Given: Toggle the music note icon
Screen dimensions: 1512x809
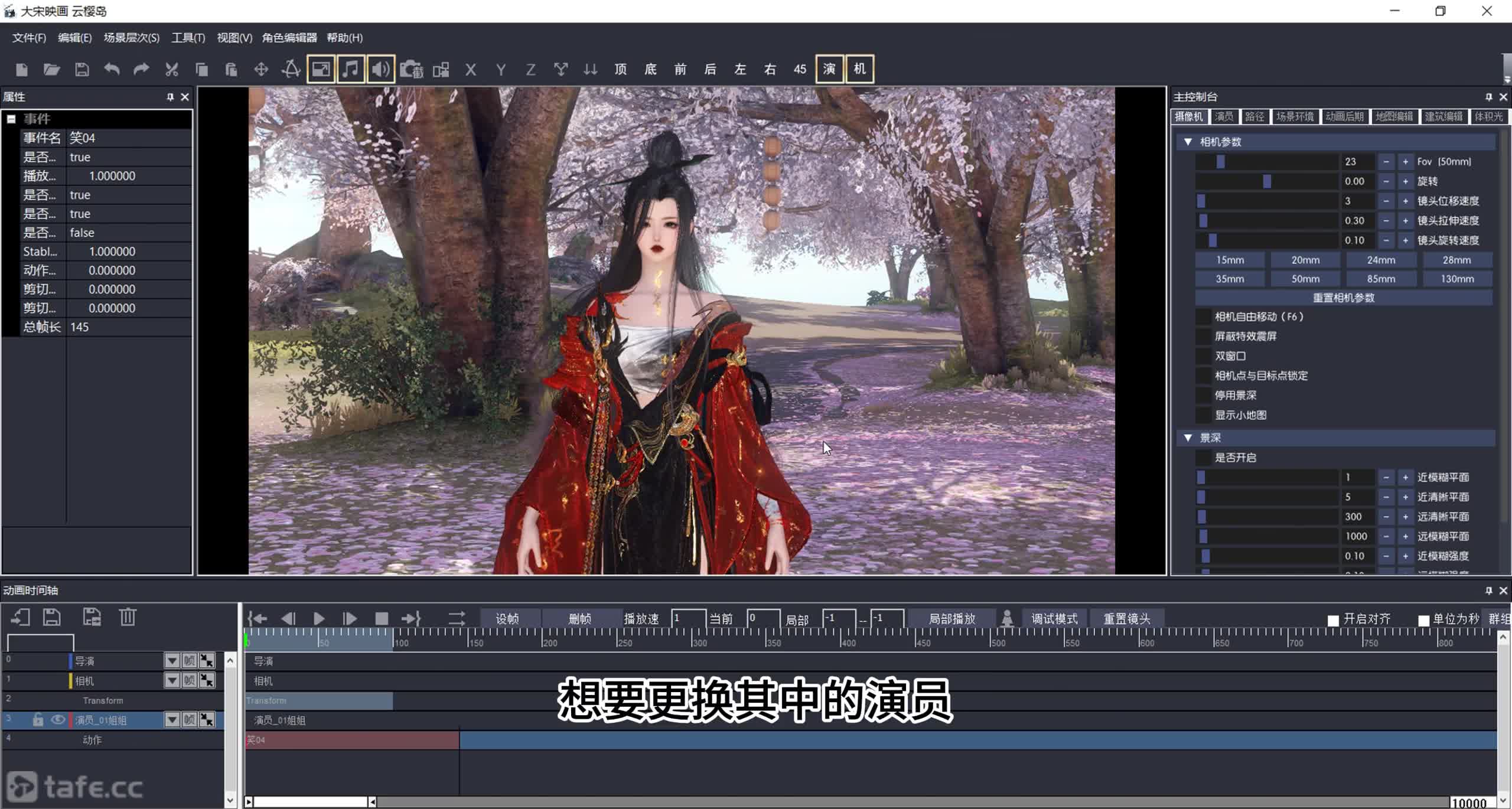Looking at the screenshot, I should 351,69.
